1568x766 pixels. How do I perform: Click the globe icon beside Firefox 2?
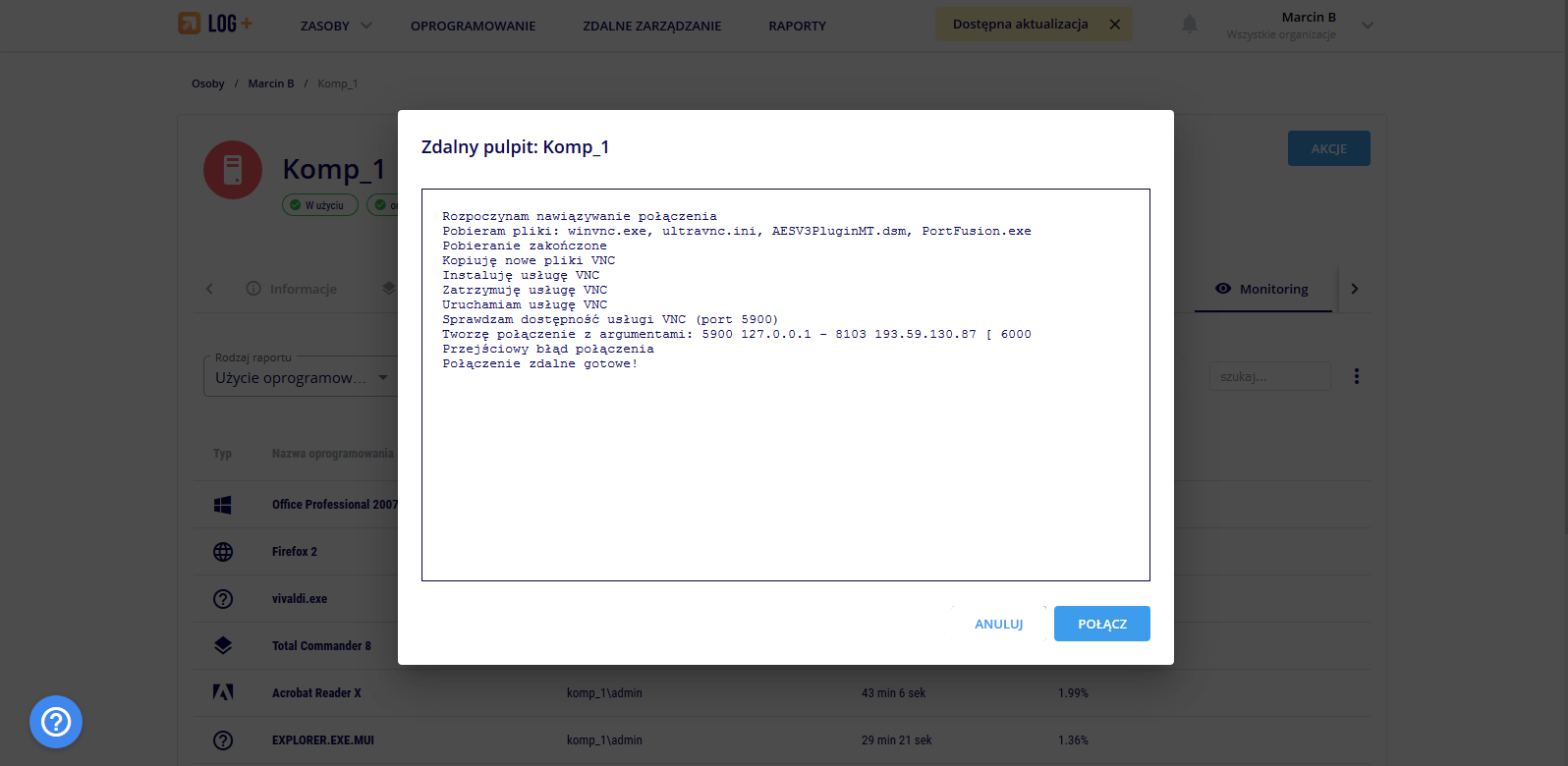223,552
